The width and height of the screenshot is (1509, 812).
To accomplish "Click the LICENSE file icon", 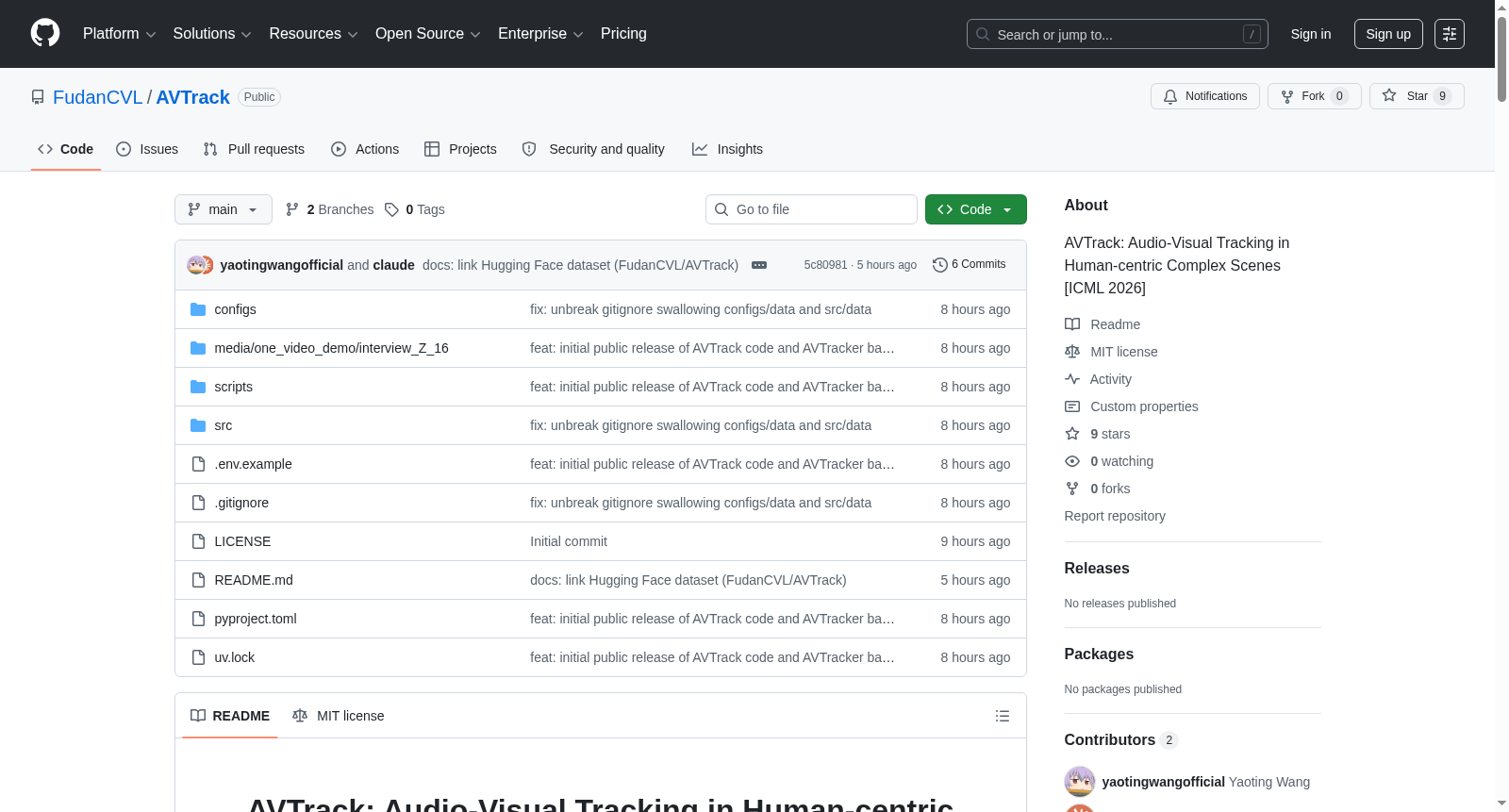I will [x=198, y=541].
